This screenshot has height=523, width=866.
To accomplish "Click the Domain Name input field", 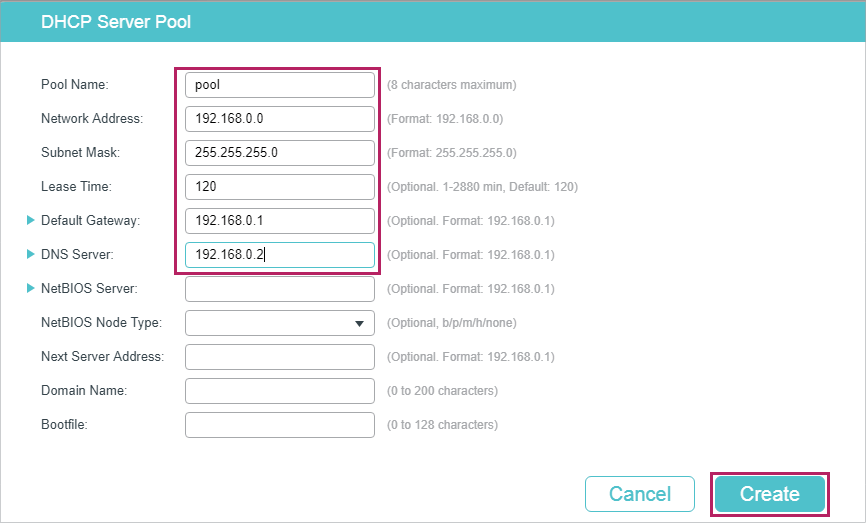I will (x=279, y=391).
